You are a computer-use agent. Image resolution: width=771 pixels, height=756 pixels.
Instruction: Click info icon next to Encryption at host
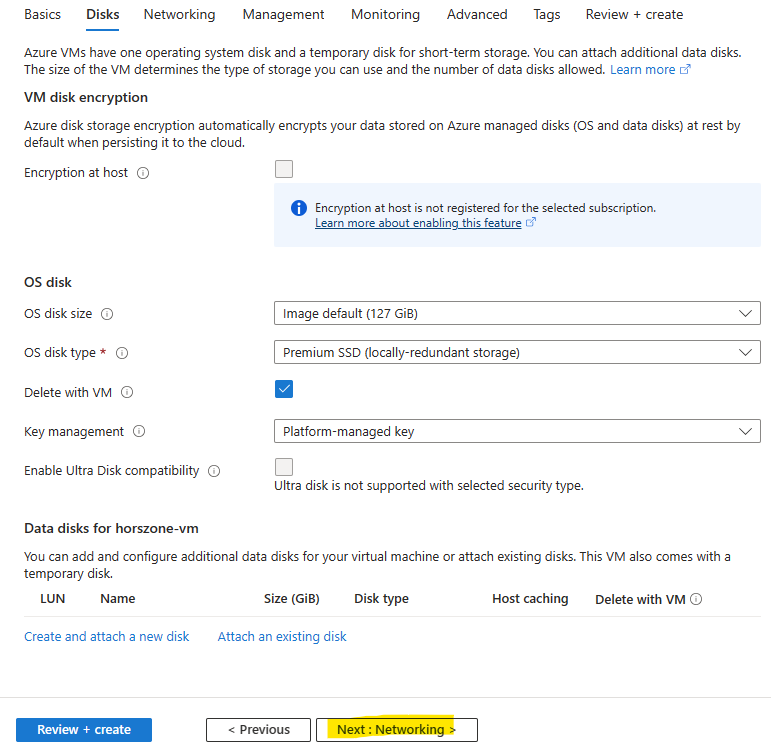(x=143, y=173)
